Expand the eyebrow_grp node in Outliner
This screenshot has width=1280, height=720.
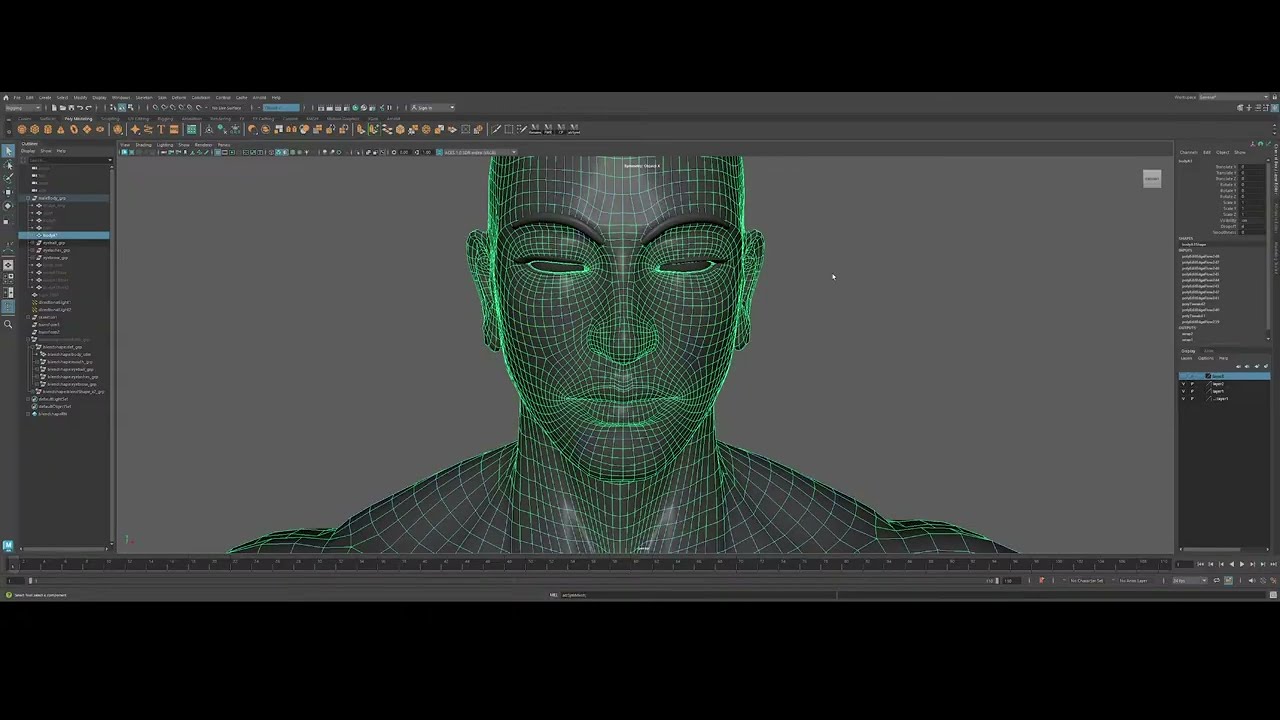tap(33, 257)
